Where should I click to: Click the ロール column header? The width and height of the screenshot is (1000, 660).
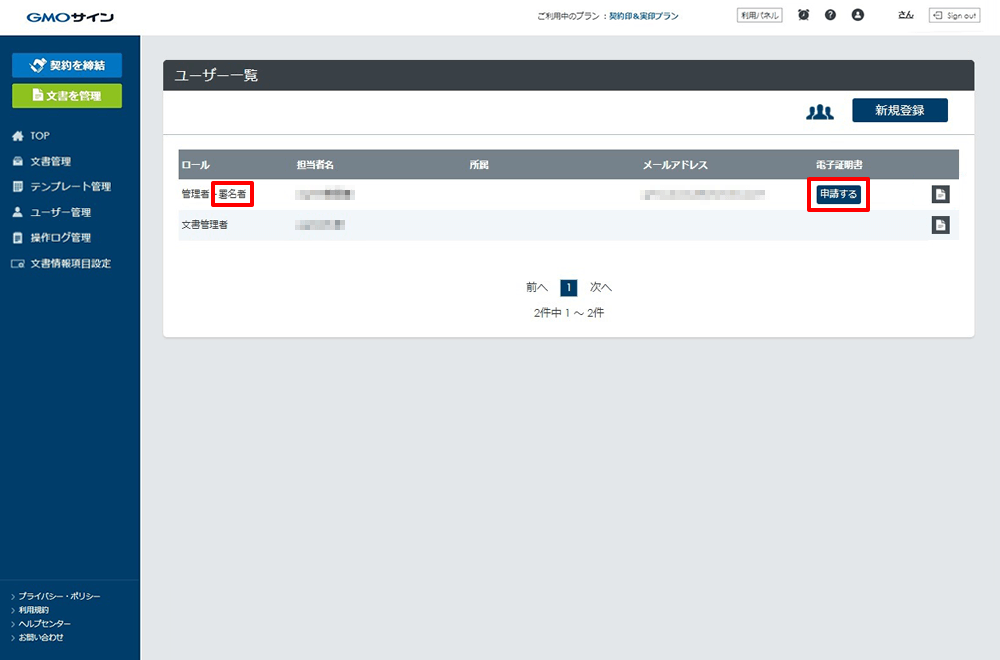tap(196, 165)
